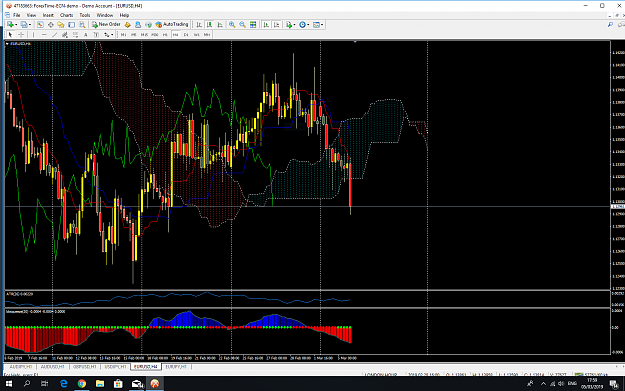Switch to the GBPUSD,H1 chart tab

(x=85, y=367)
